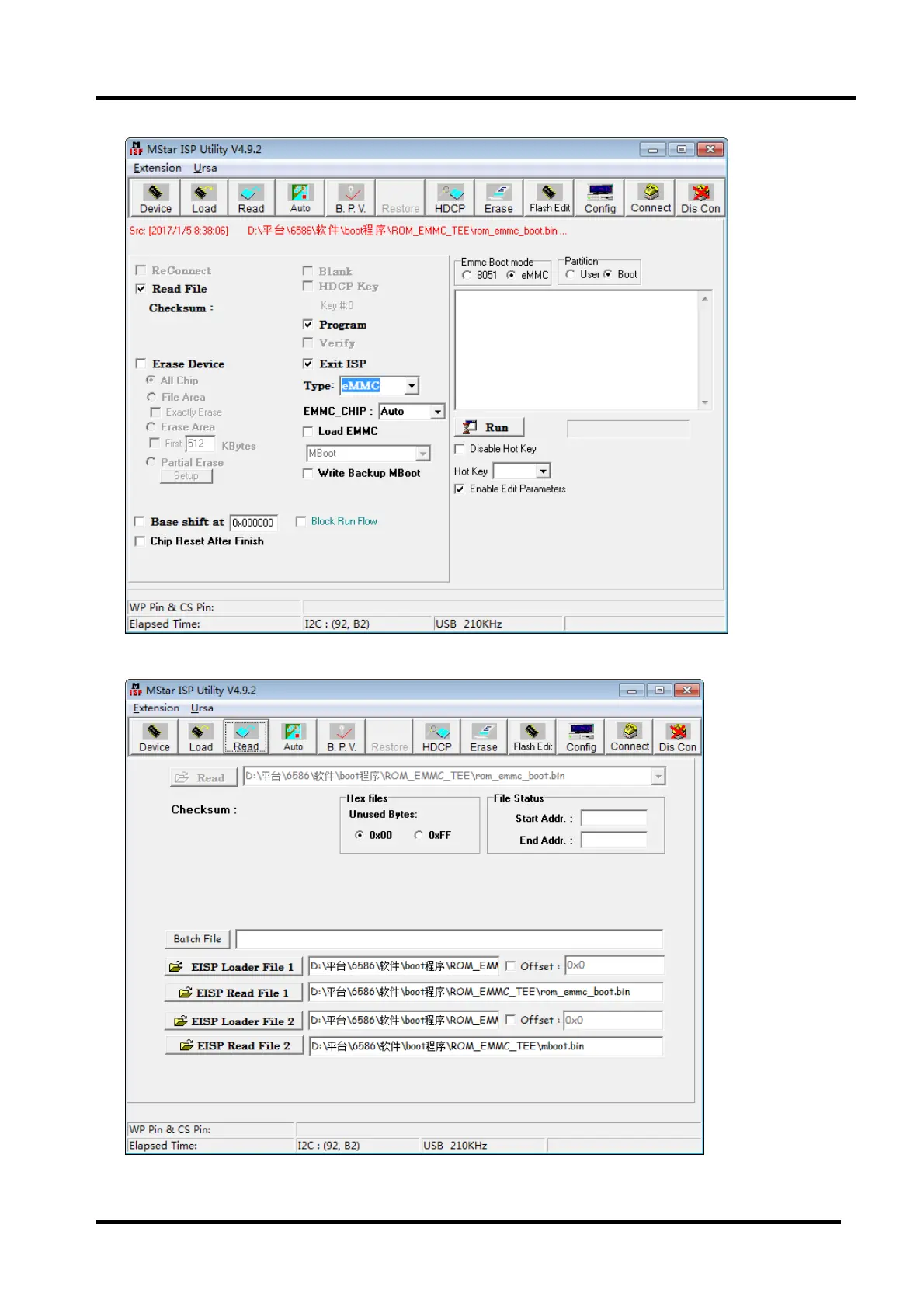Open Flash Edit in lower window toolbar
Viewport: 924px width, 1308px height.
(532, 737)
